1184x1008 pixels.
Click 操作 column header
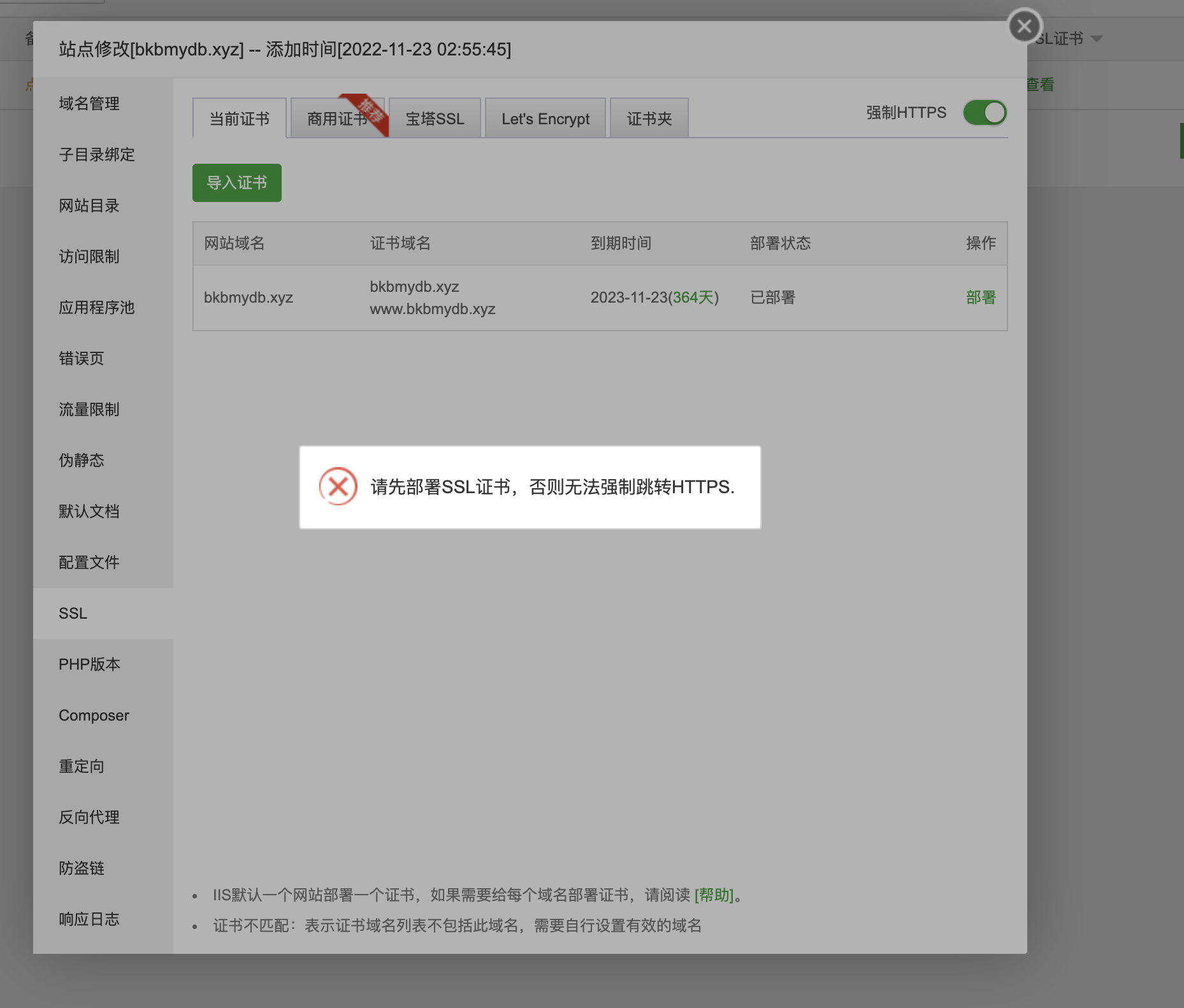click(x=981, y=243)
